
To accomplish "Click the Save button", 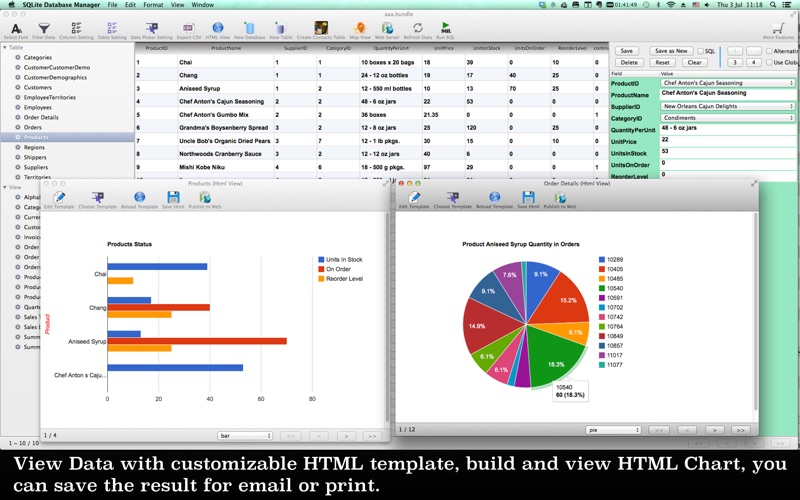I will tap(627, 51).
